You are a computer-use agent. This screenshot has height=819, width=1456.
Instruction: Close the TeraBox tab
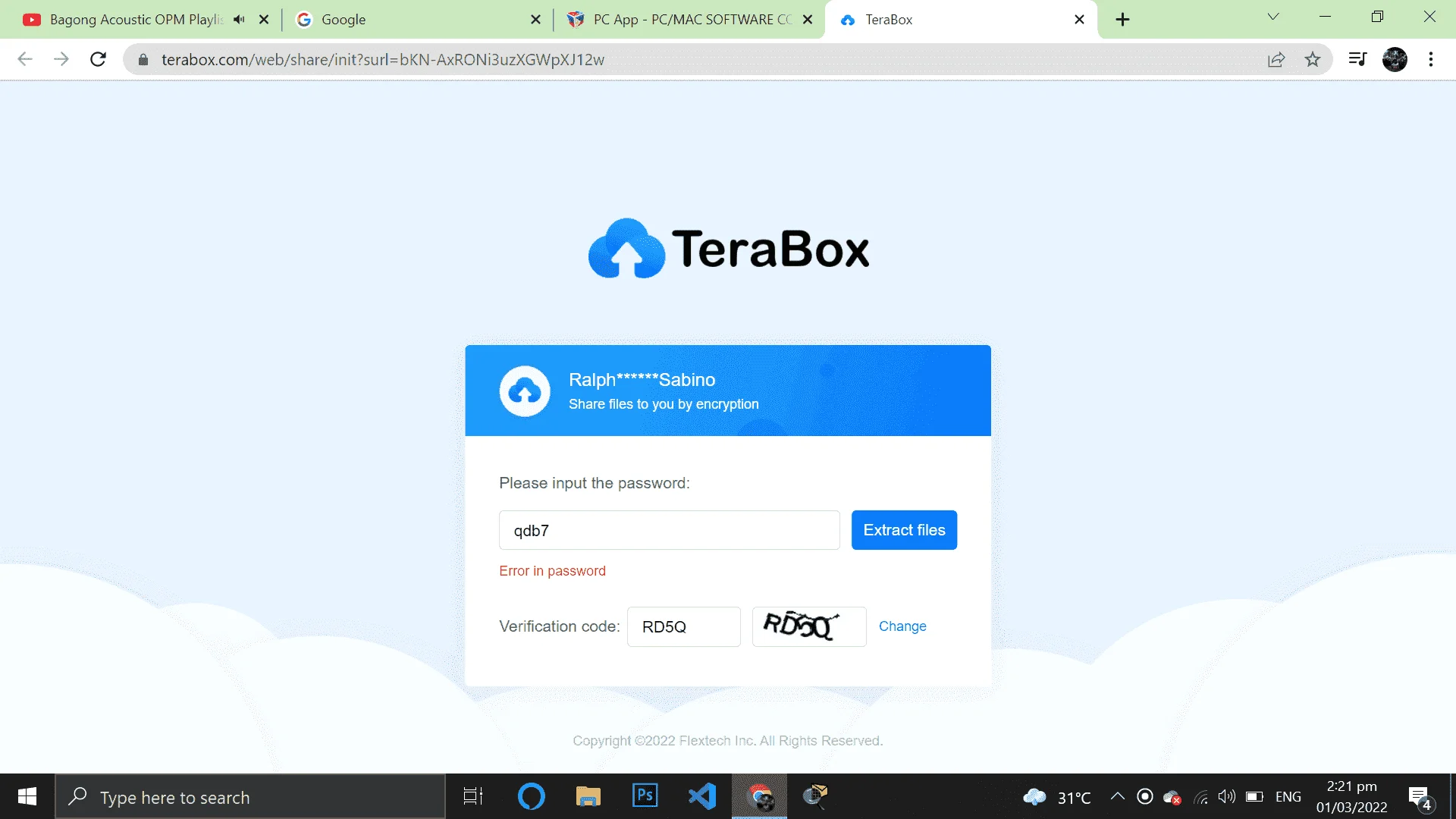pyautogui.click(x=1079, y=20)
